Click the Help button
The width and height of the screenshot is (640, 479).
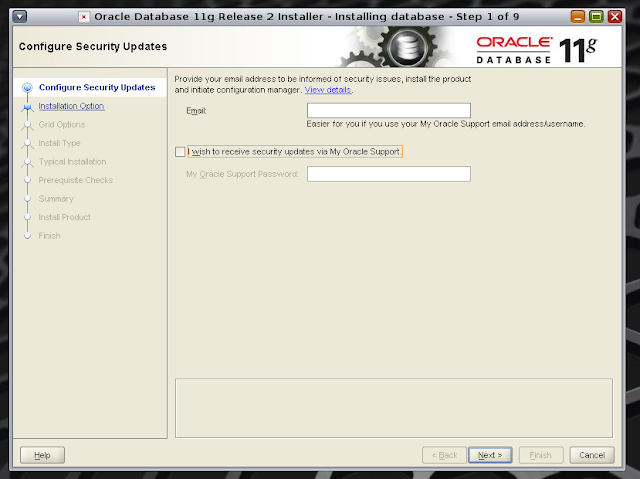pyautogui.click(x=42, y=455)
